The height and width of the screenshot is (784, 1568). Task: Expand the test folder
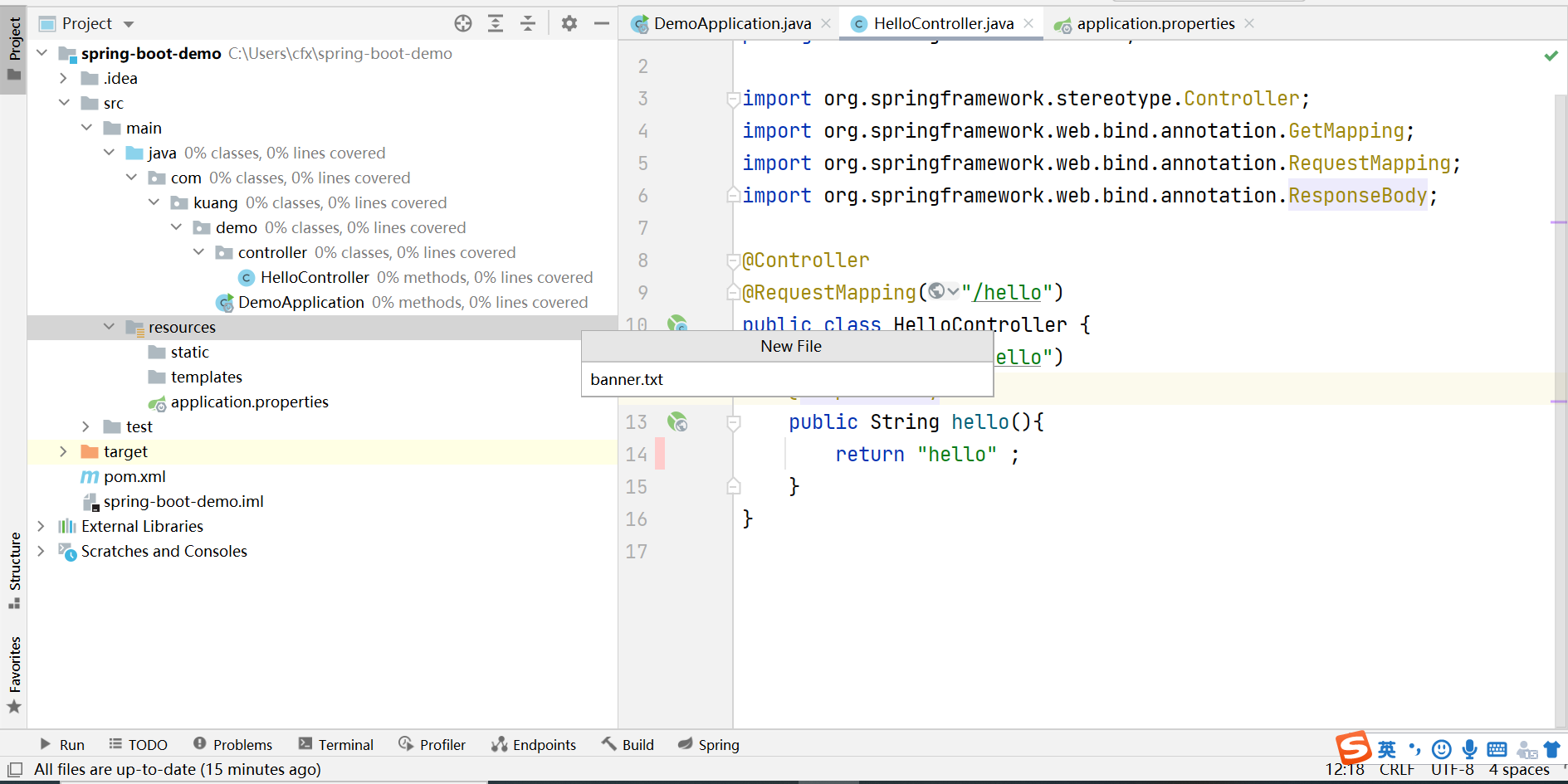(x=86, y=426)
